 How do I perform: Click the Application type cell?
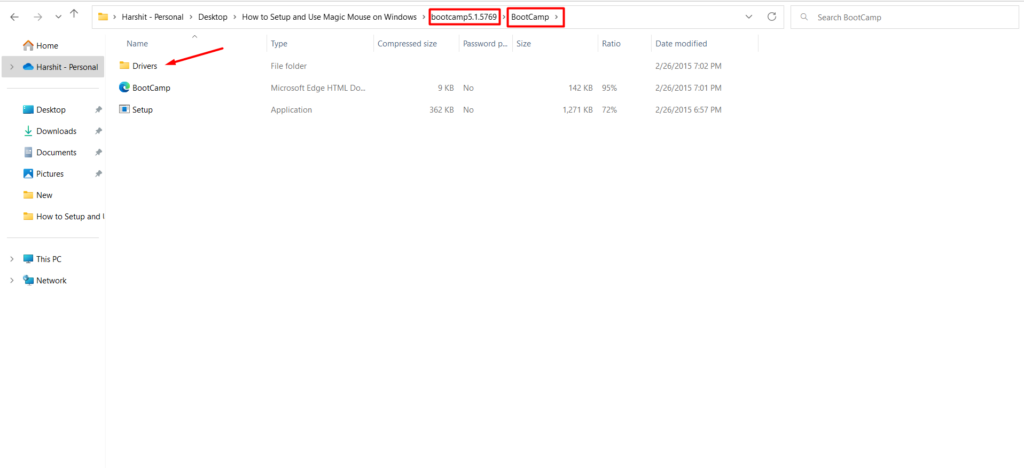point(291,110)
